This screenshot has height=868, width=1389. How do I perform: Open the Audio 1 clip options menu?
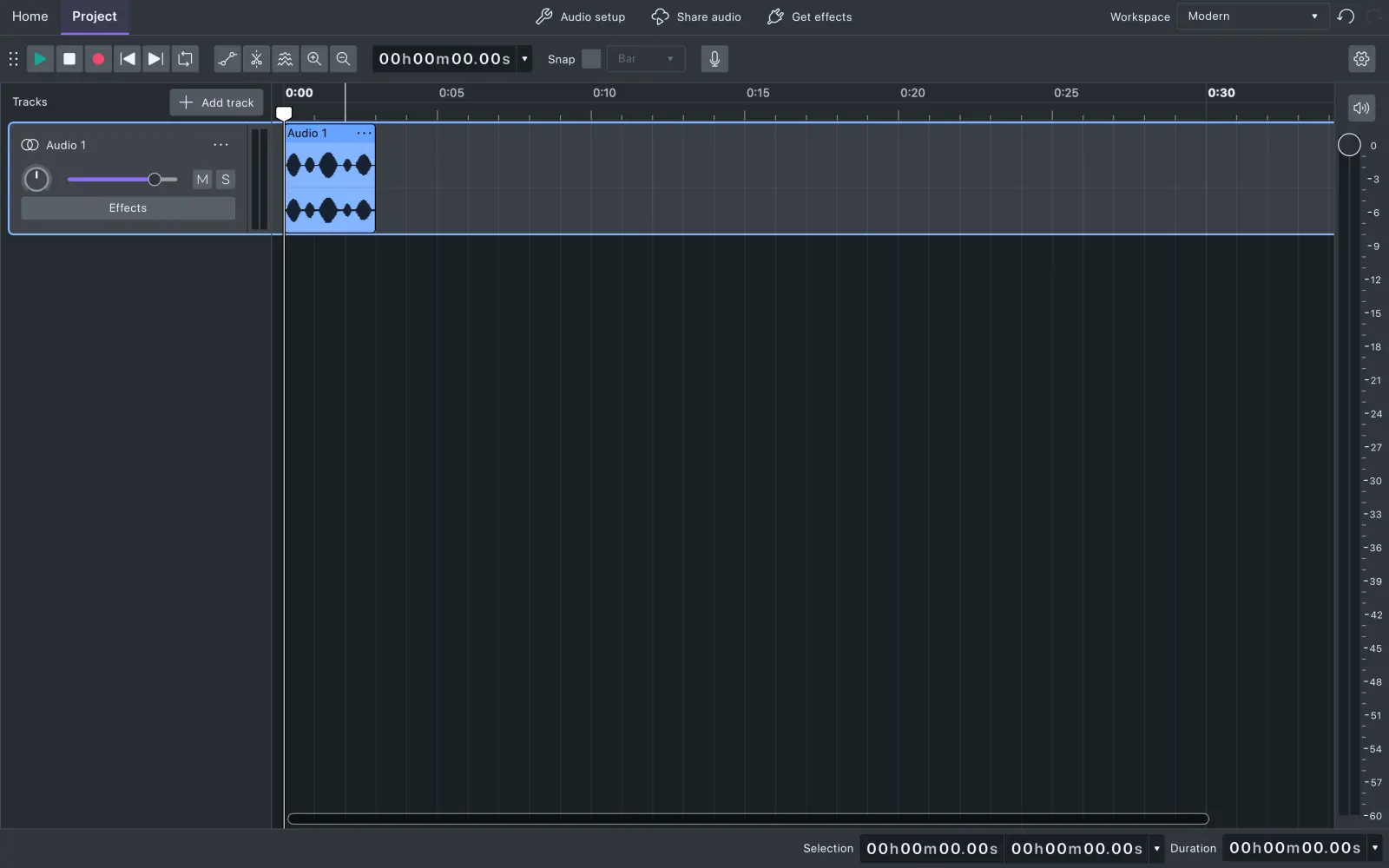364,133
